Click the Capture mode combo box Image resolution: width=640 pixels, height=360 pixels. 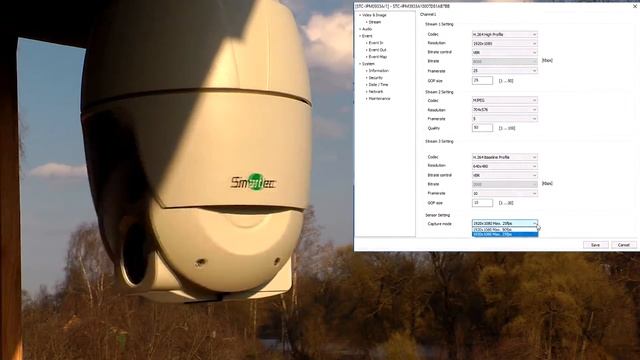[x=504, y=223]
